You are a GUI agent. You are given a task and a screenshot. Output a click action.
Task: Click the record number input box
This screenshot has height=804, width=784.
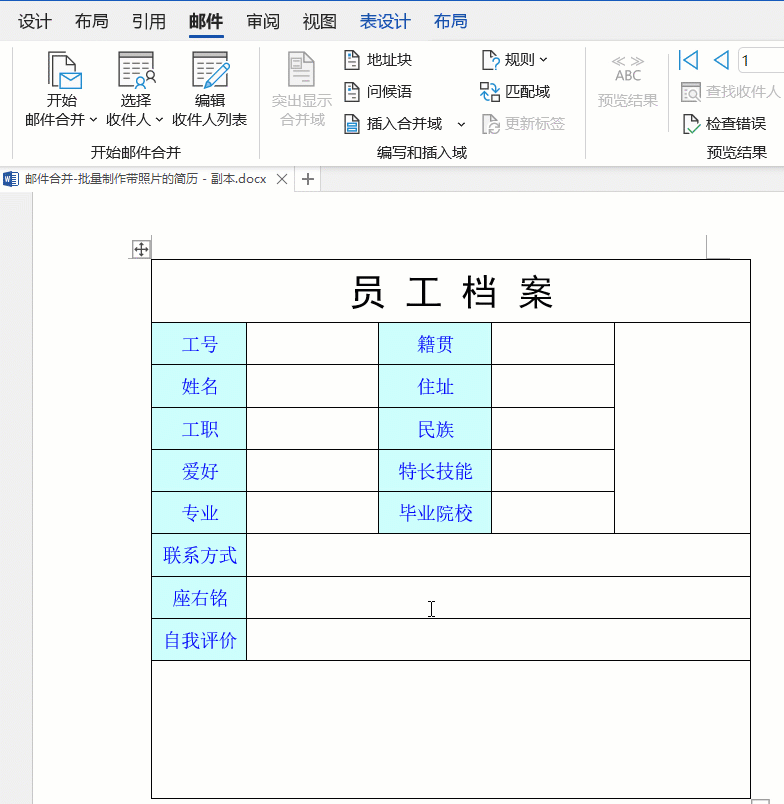click(761, 60)
